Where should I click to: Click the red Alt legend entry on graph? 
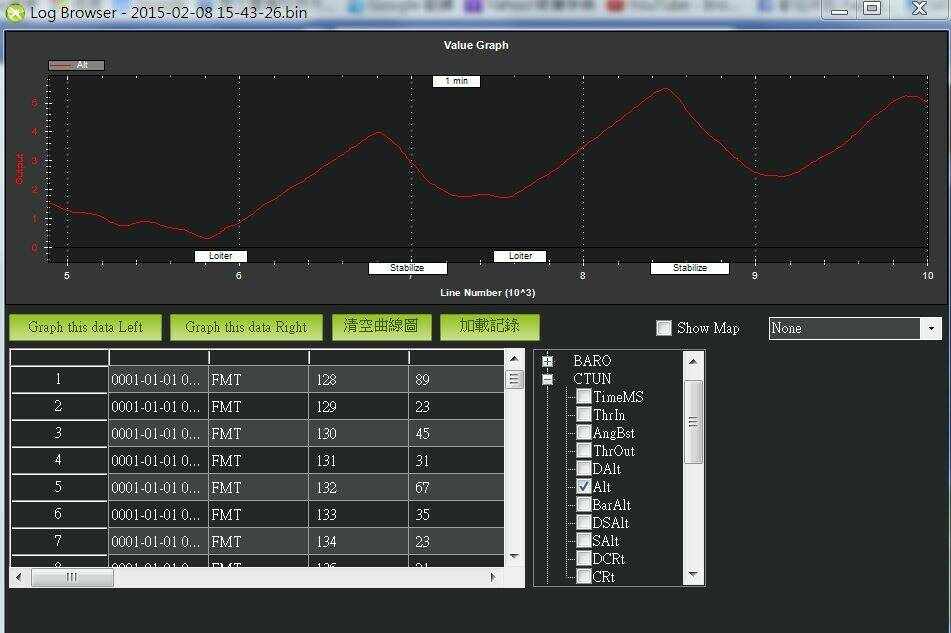coord(76,65)
